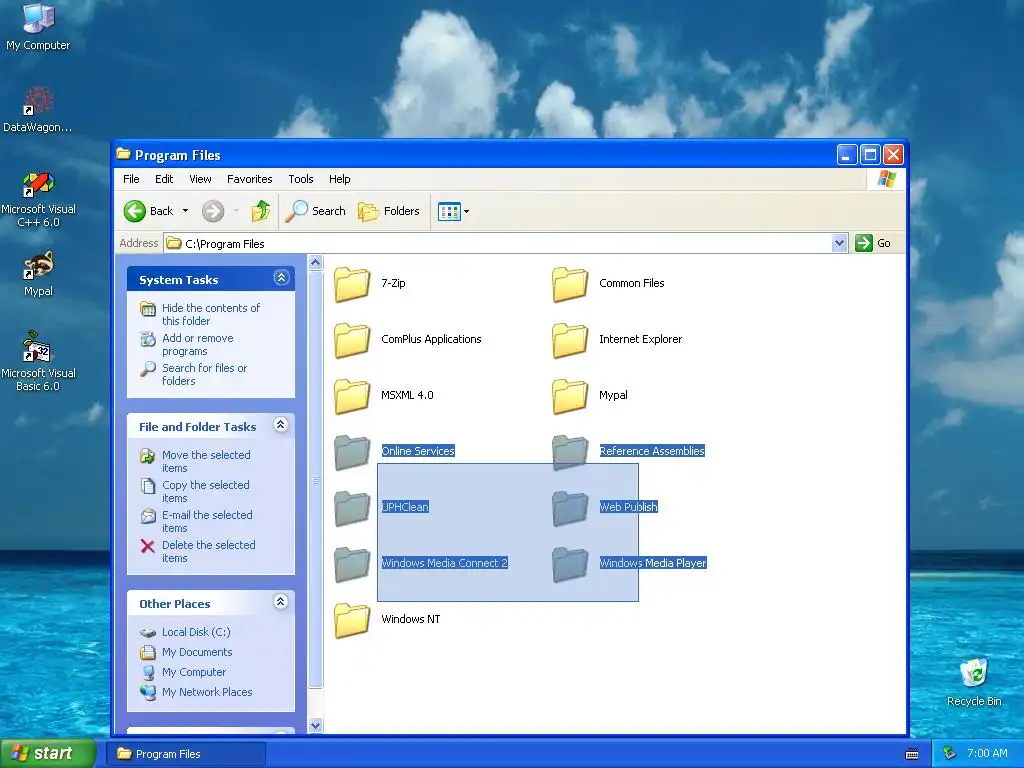Image resolution: width=1024 pixels, height=768 pixels.
Task: Select the 7-Zip folder icon
Action: point(352,284)
